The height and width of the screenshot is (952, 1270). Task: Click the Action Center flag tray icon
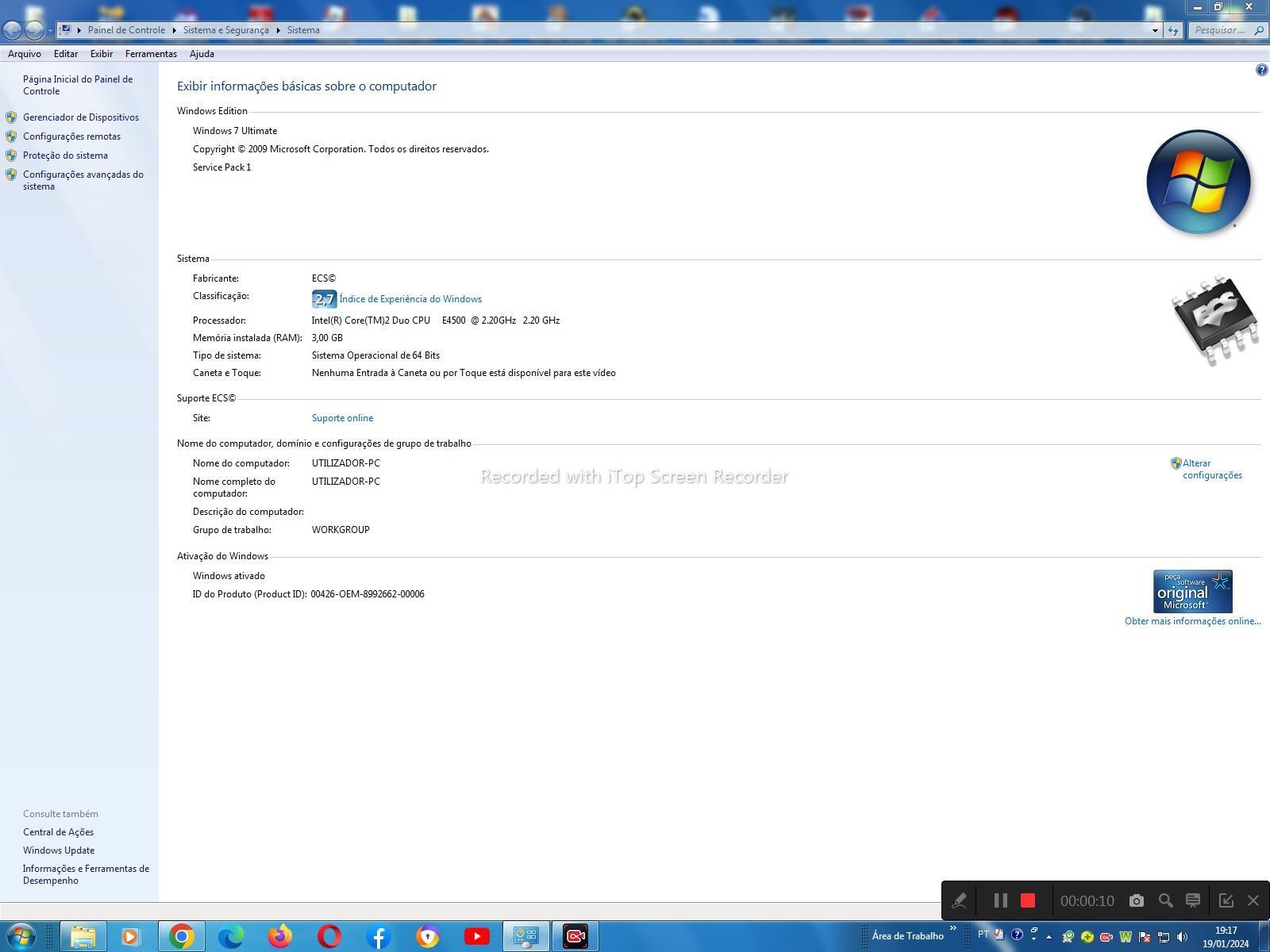(x=1145, y=937)
